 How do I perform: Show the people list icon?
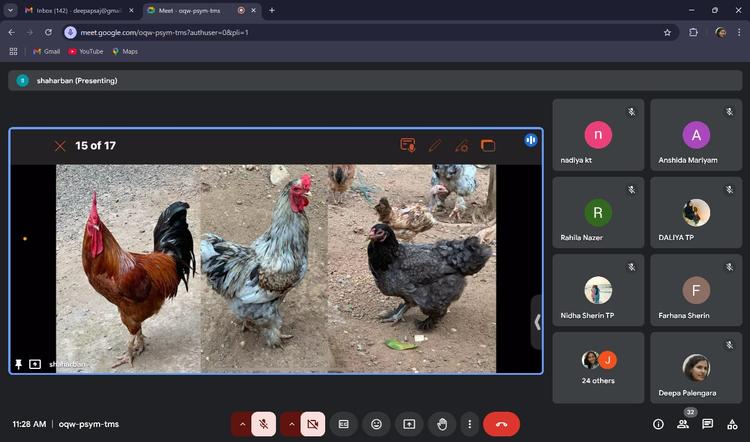point(683,424)
